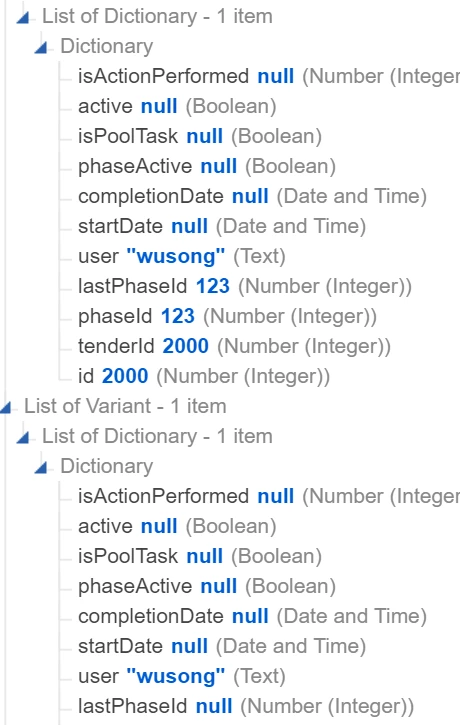The height and width of the screenshot is (725, 460).
Task: Collapse the first Dictionary triangle
Action: 41,48
